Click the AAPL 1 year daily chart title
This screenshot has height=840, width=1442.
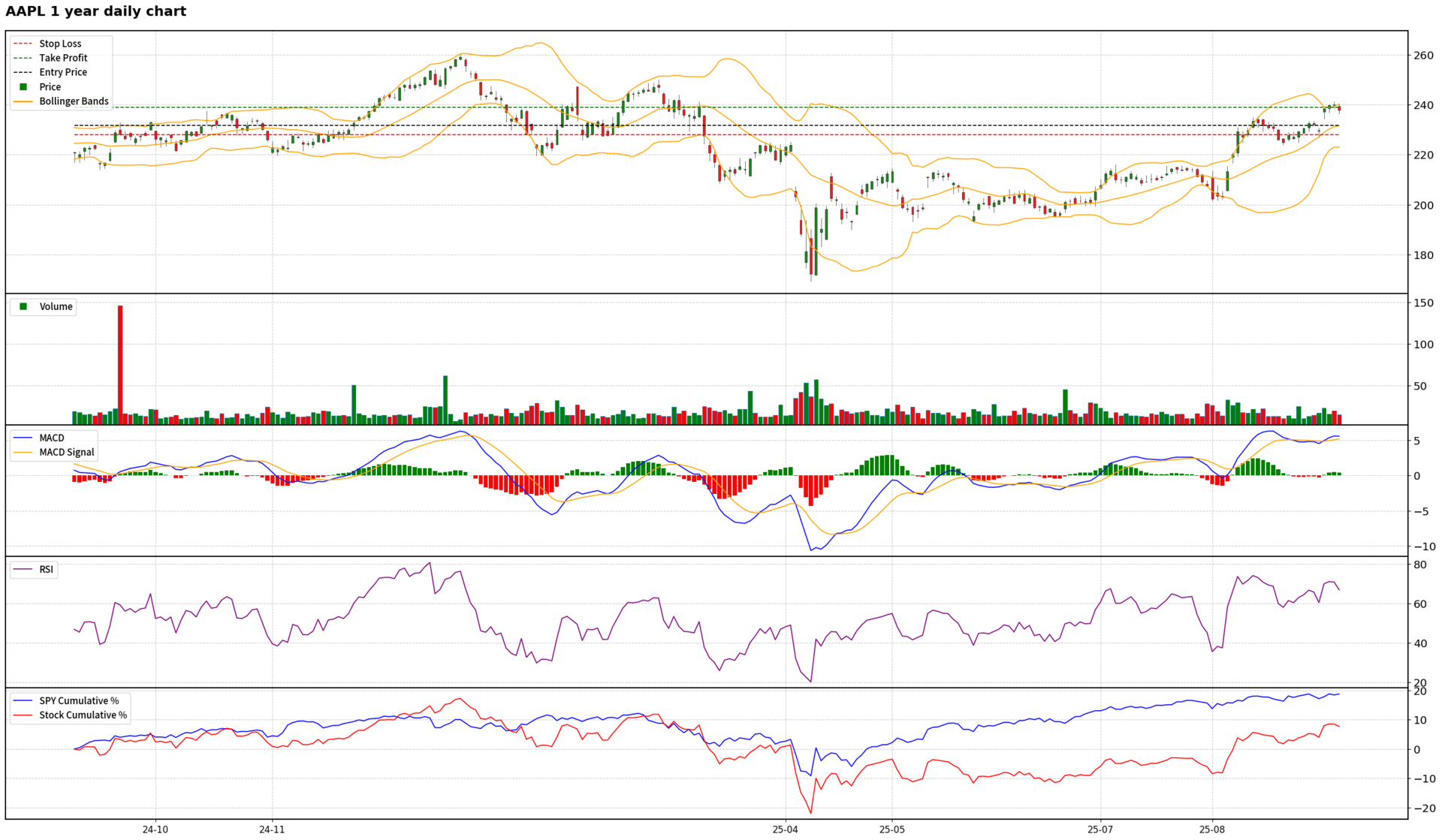(x=96, y=11)
